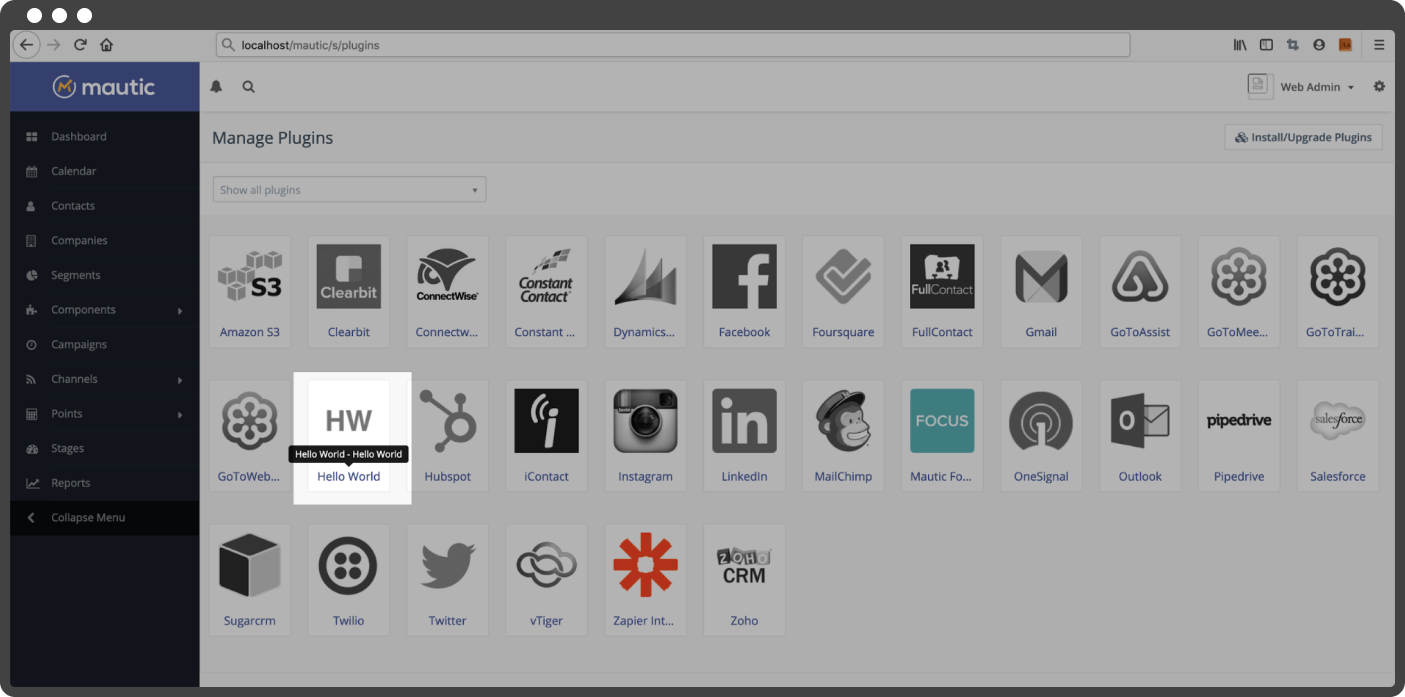Open the Zapier Integration plugin card
The width and height of the screenshot is (1405, 697).
click(646, 579)
